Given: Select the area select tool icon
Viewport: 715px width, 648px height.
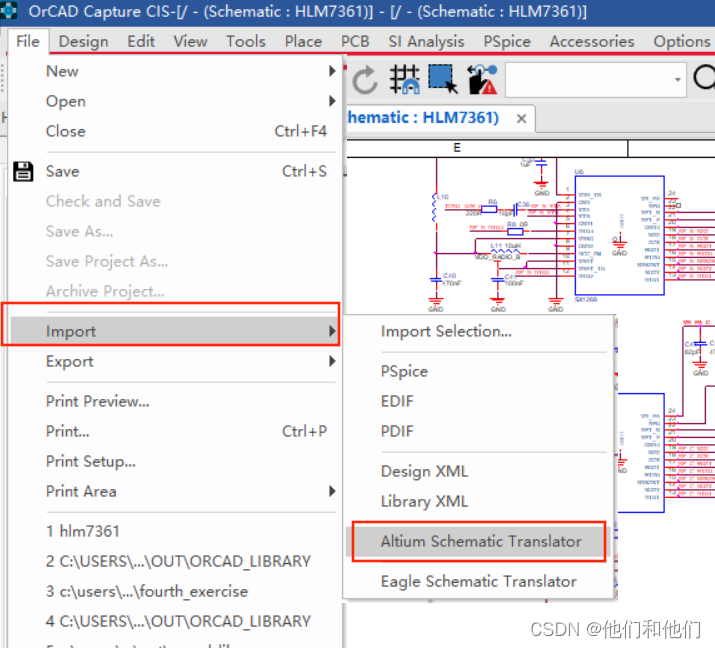Looking at the screenshot, I should coord(442,79).
